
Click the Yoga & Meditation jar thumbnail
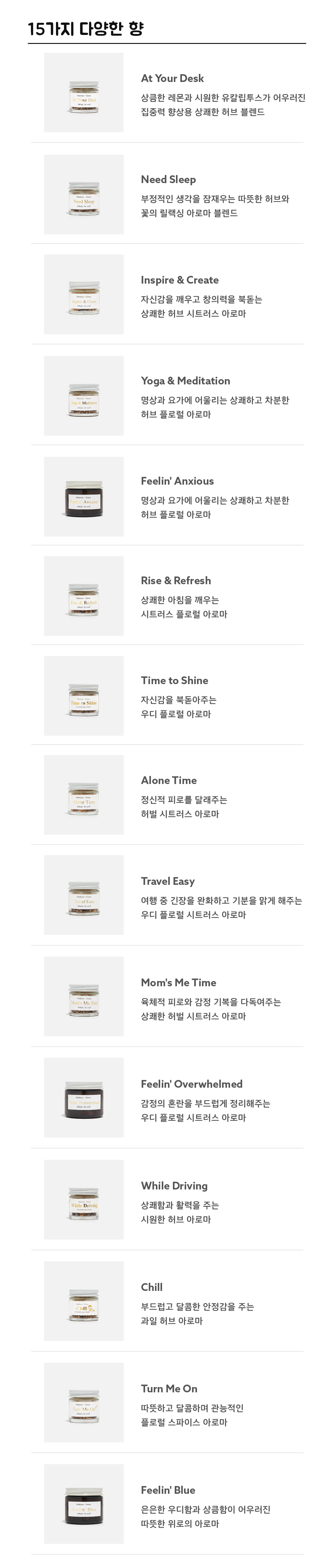tap(83, 396)
